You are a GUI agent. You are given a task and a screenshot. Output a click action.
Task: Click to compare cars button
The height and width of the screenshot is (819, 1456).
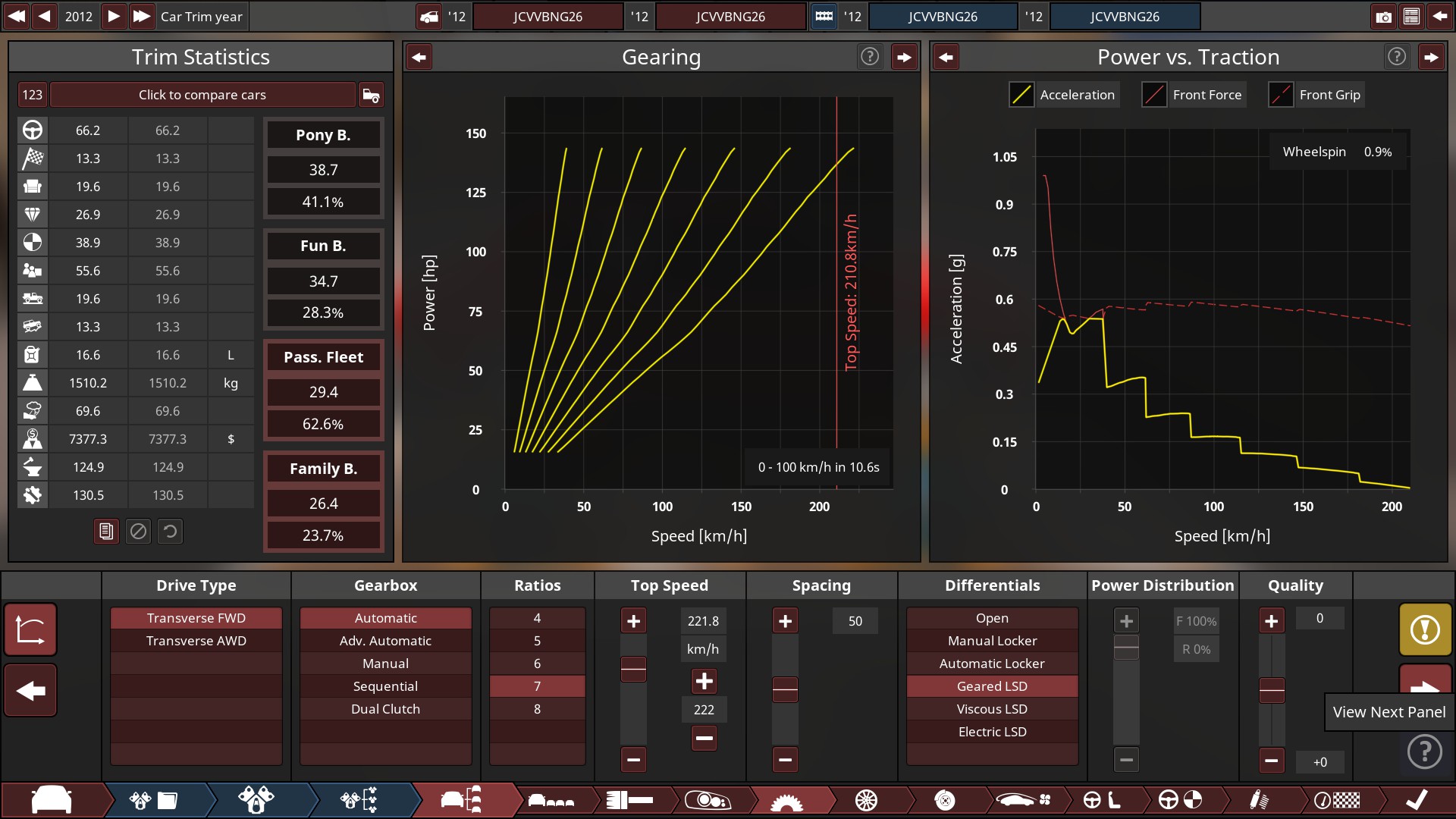pos(202,95)
